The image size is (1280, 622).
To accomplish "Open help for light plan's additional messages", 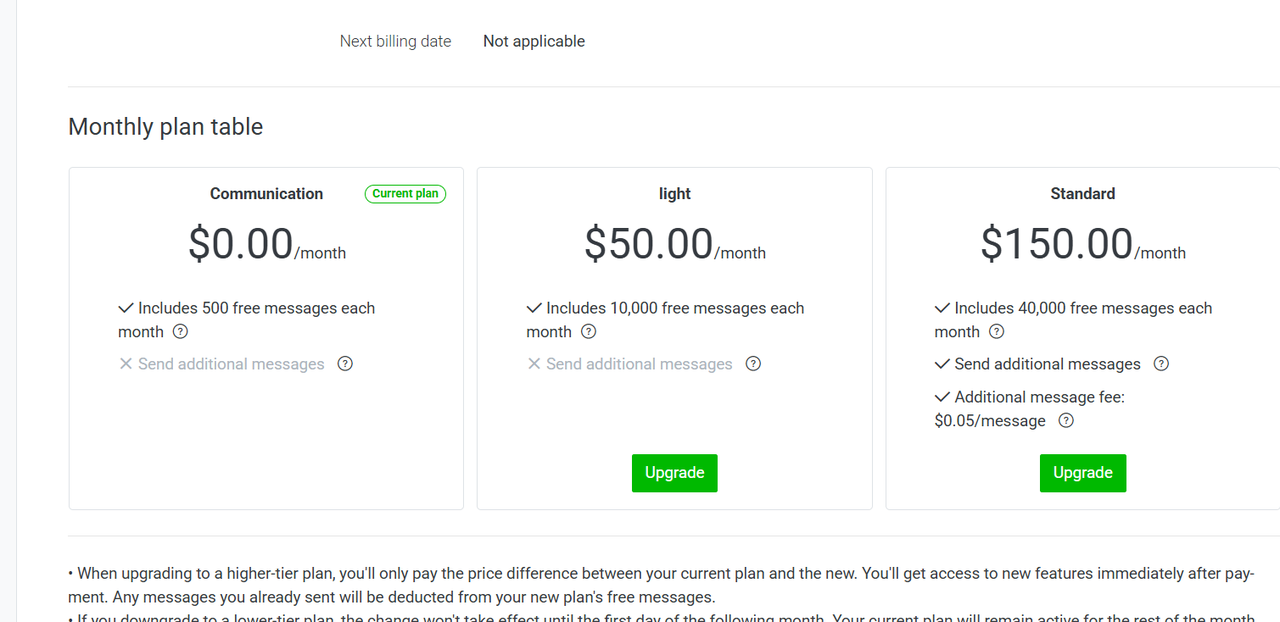I will coord(753,364).
